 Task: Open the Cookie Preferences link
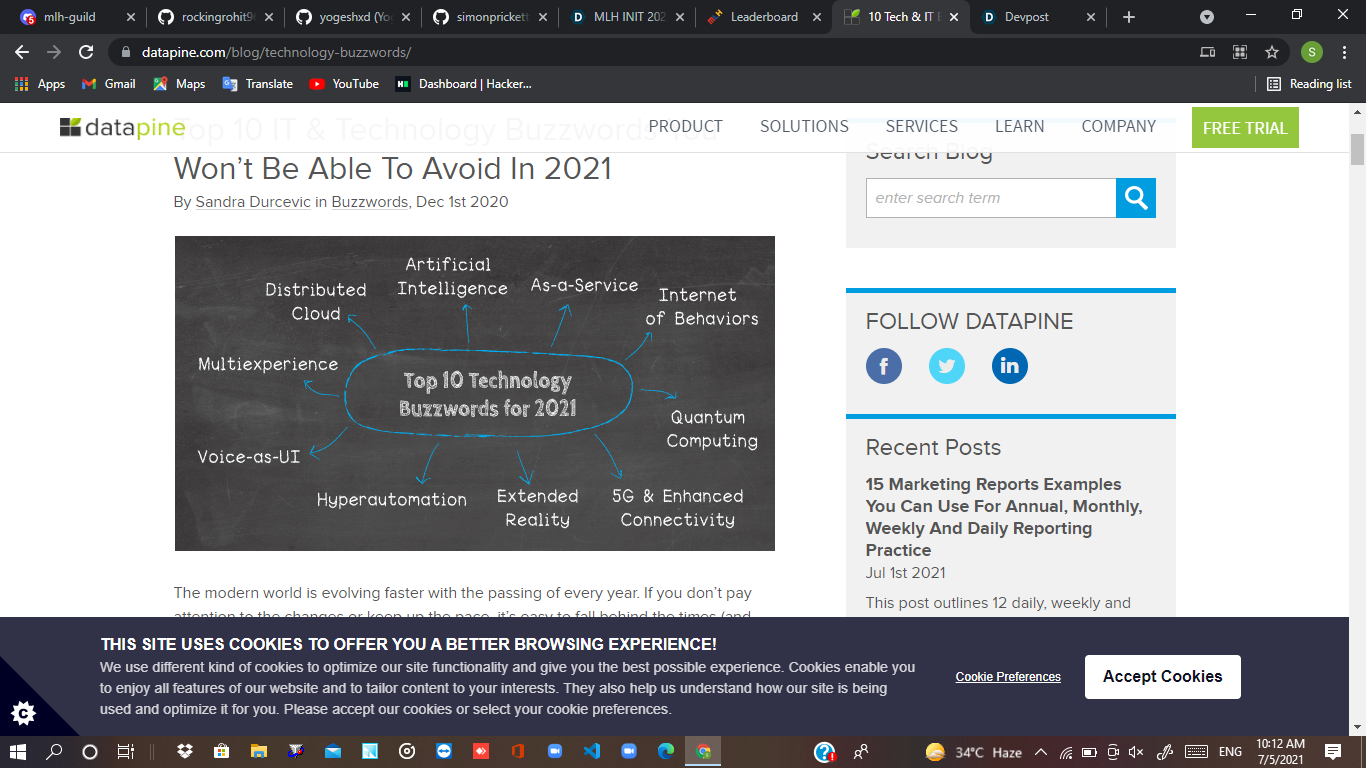click(x=1008, y=677)
